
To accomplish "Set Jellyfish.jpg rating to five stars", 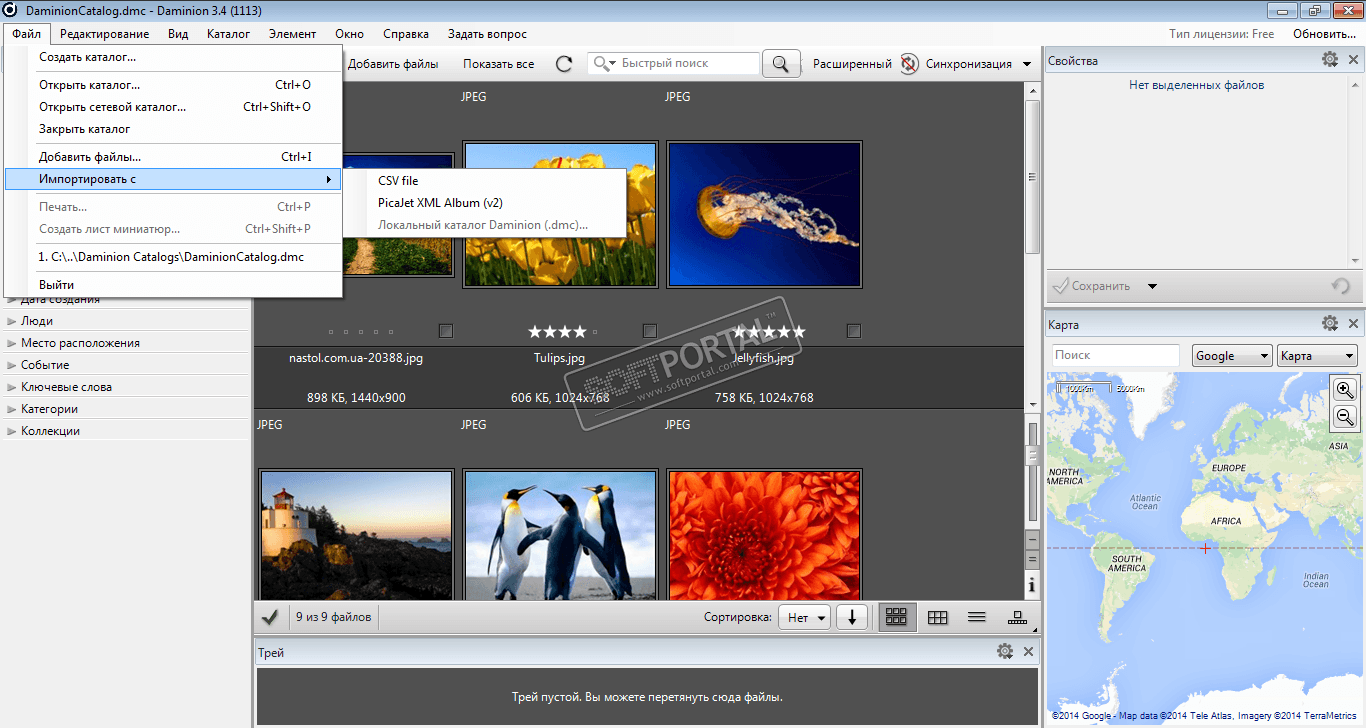I will coord(797,331).
